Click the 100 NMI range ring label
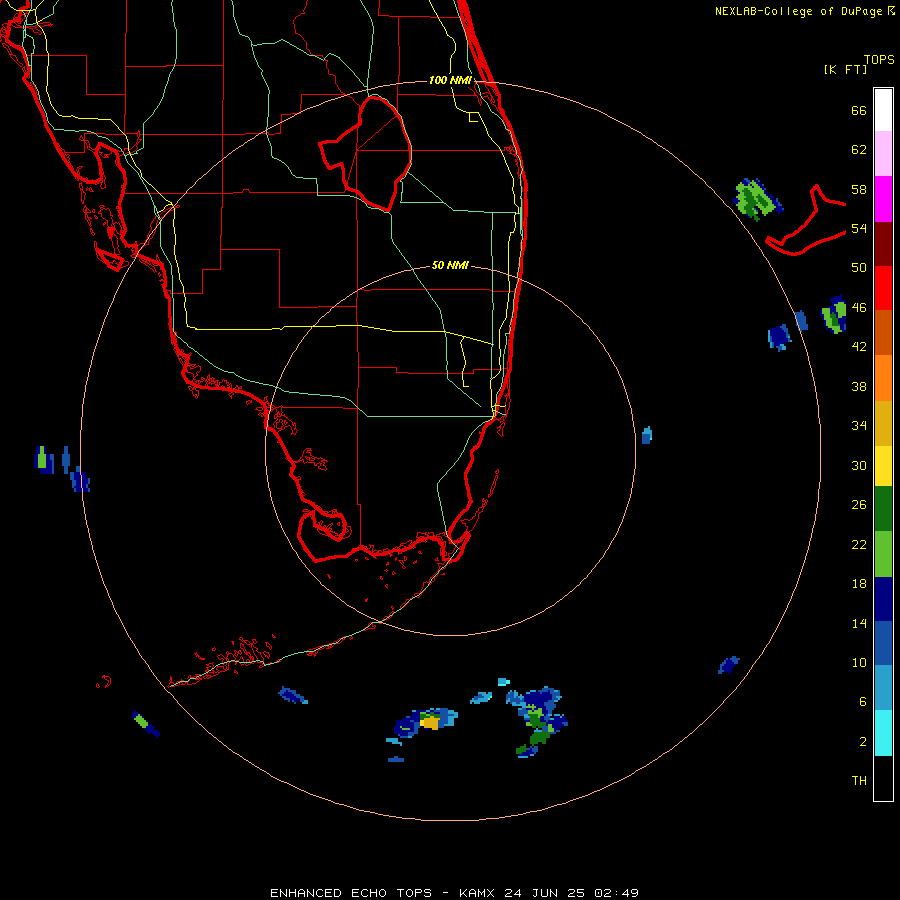 (x=450, y=80)
